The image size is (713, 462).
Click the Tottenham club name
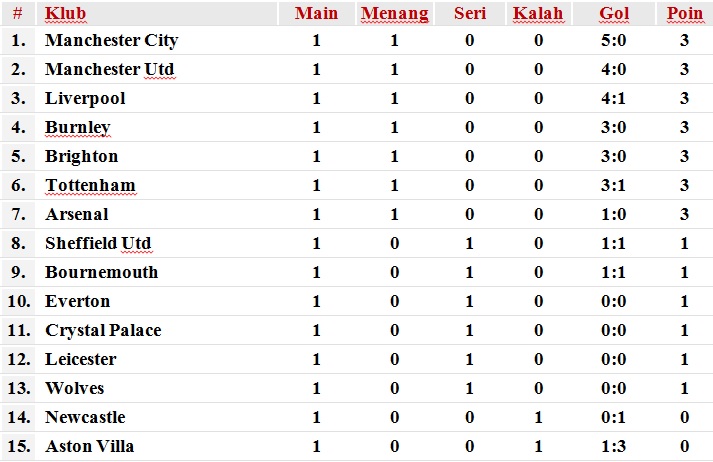(90, 186)
